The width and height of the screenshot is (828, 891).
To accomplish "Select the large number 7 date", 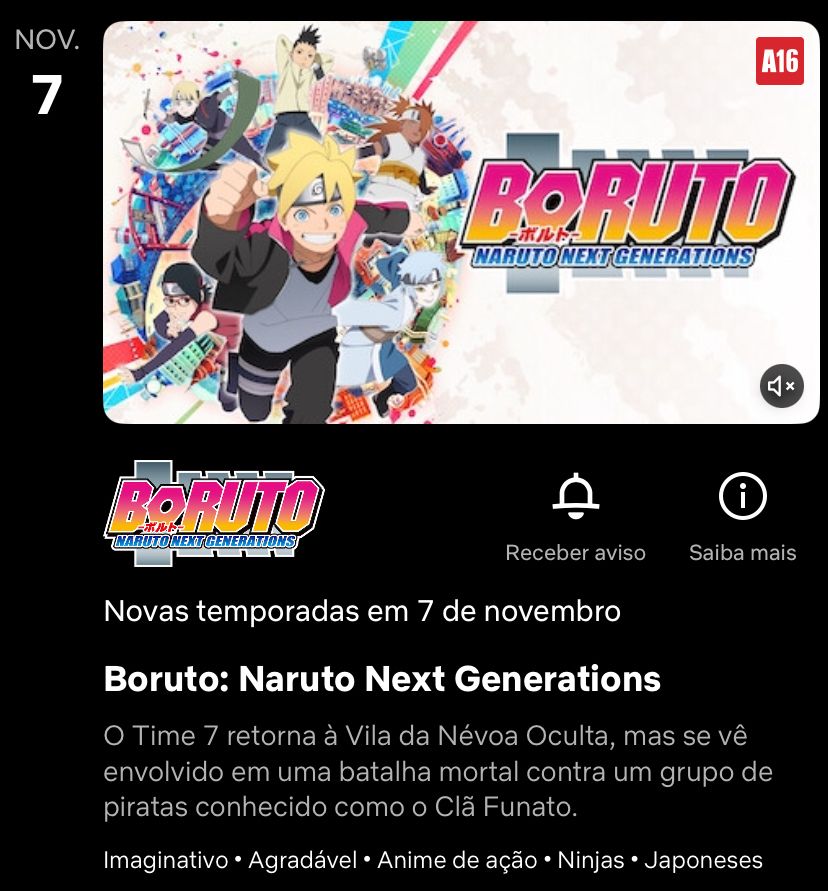I will (x=47, y=95).
